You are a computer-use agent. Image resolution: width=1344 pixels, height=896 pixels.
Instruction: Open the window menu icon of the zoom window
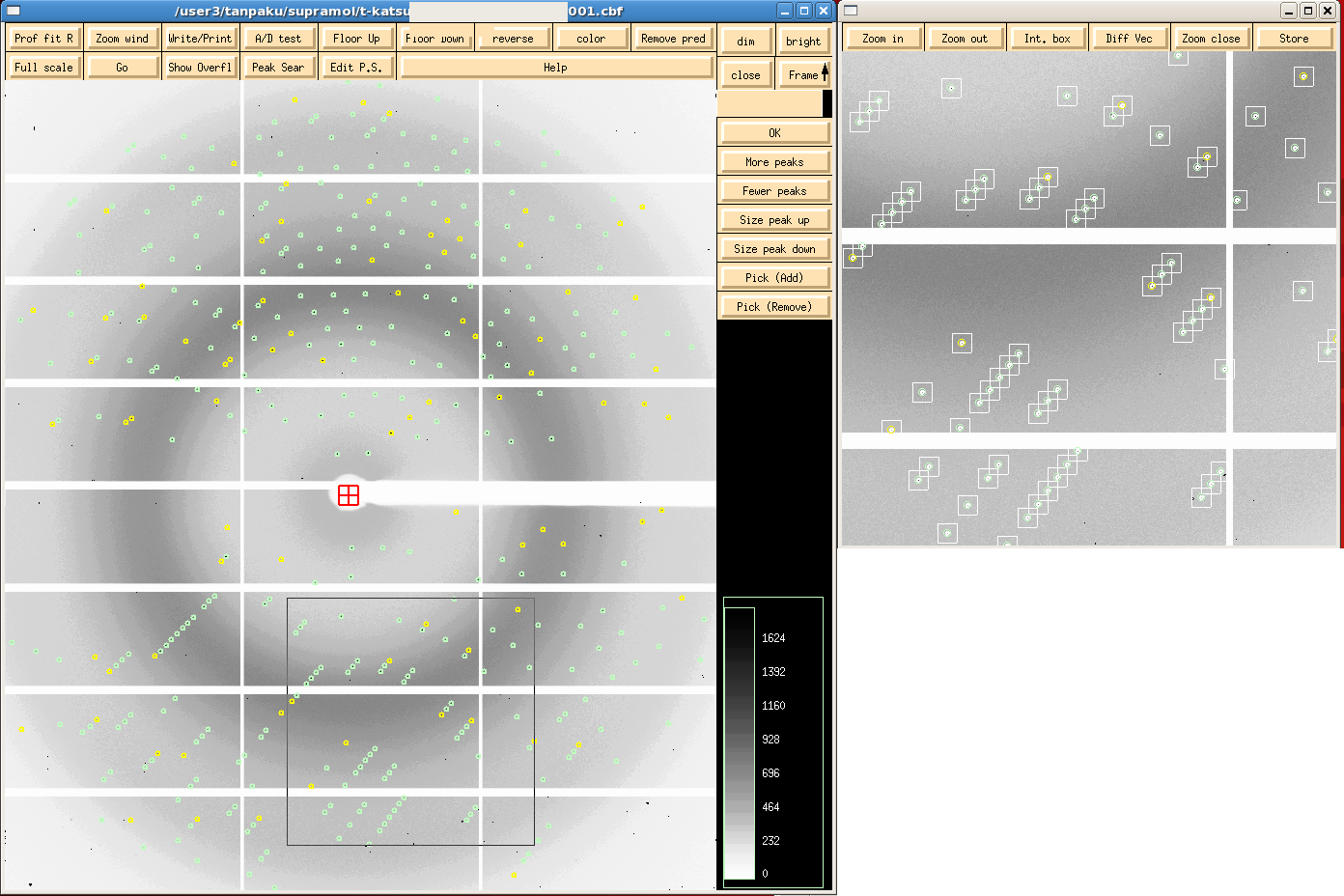(851, 11)
